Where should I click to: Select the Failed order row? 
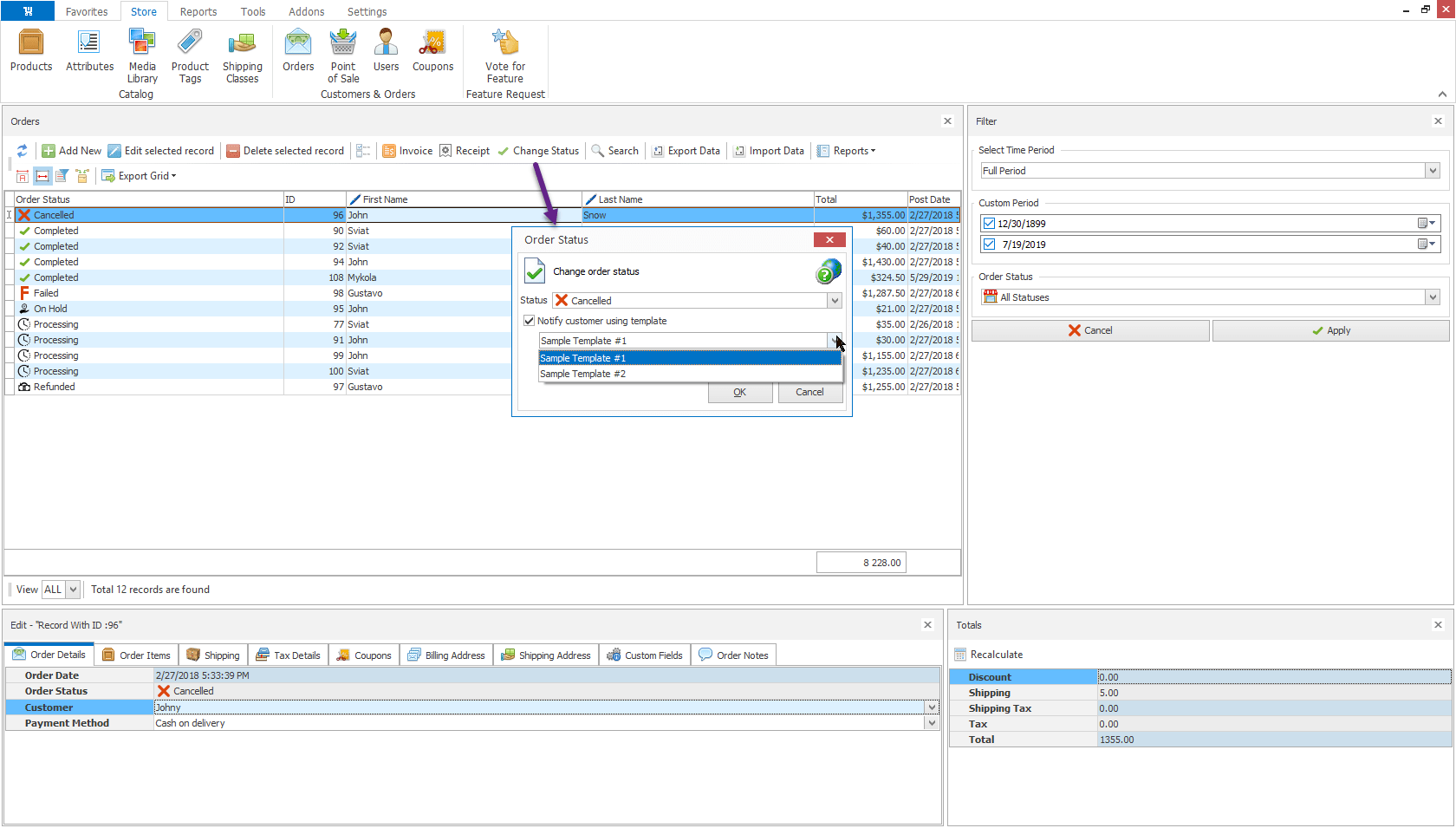483,293
